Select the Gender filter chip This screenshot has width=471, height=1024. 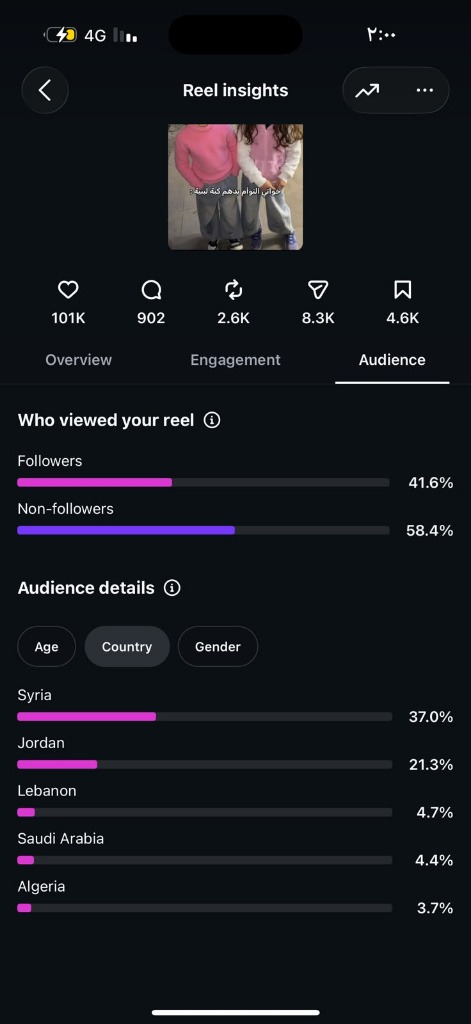(218, 647)
